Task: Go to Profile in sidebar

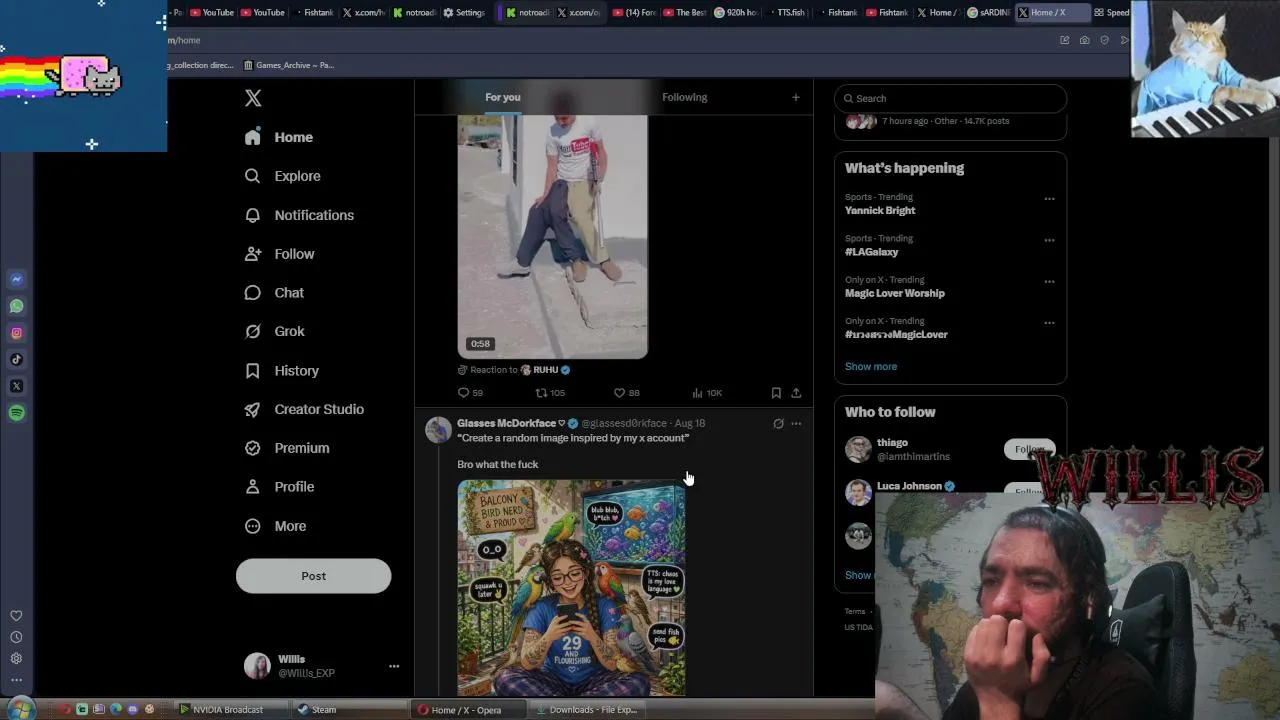Action: pyautogui.click(x=280, y=487)
